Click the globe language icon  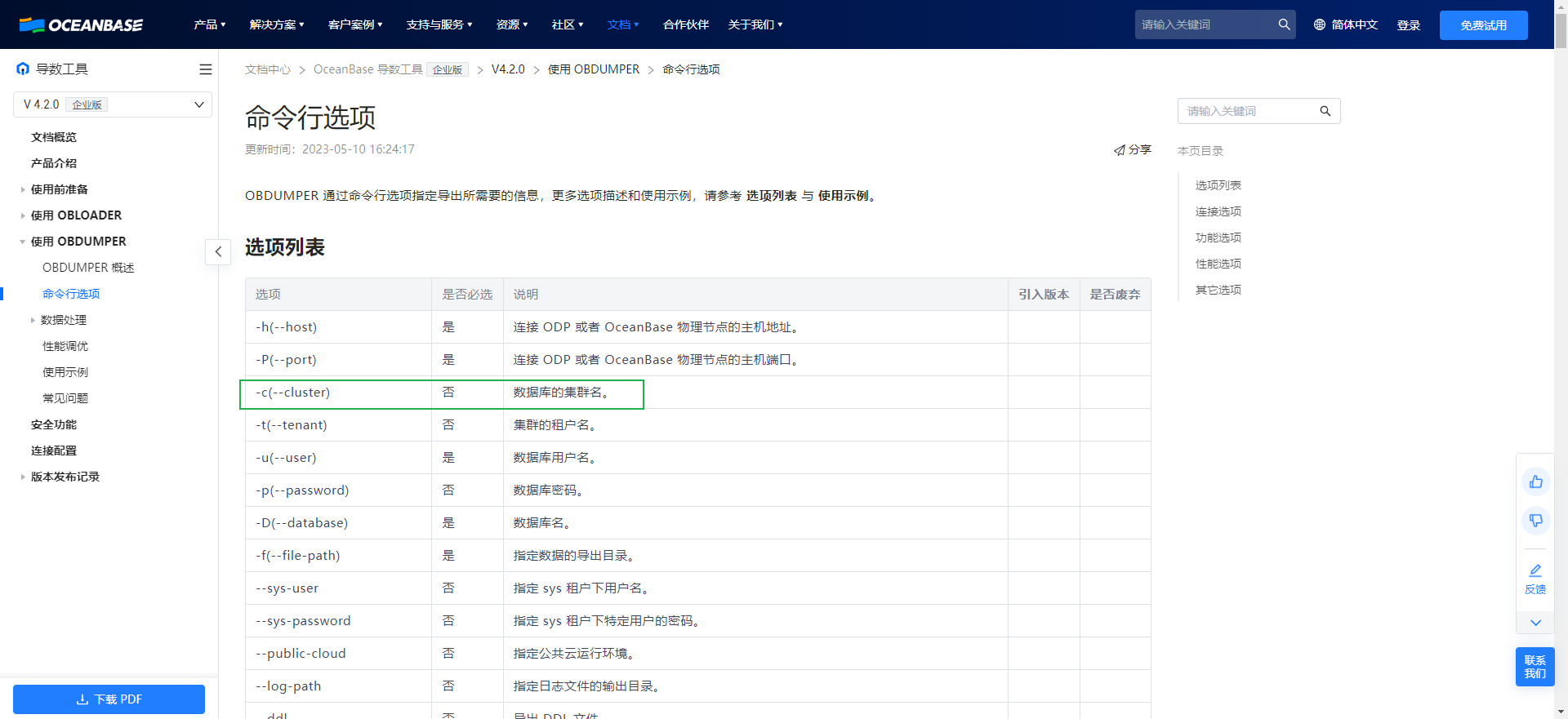pyautogui.click(x=1319, y=24)
